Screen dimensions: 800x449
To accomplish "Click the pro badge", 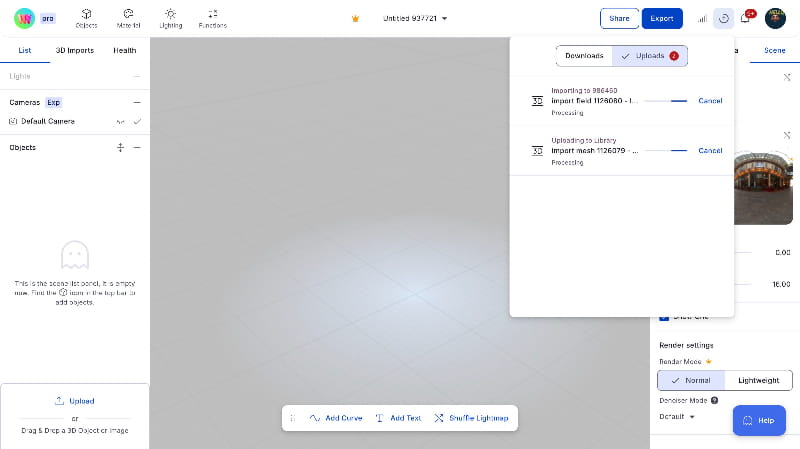I will coord(47,18).
